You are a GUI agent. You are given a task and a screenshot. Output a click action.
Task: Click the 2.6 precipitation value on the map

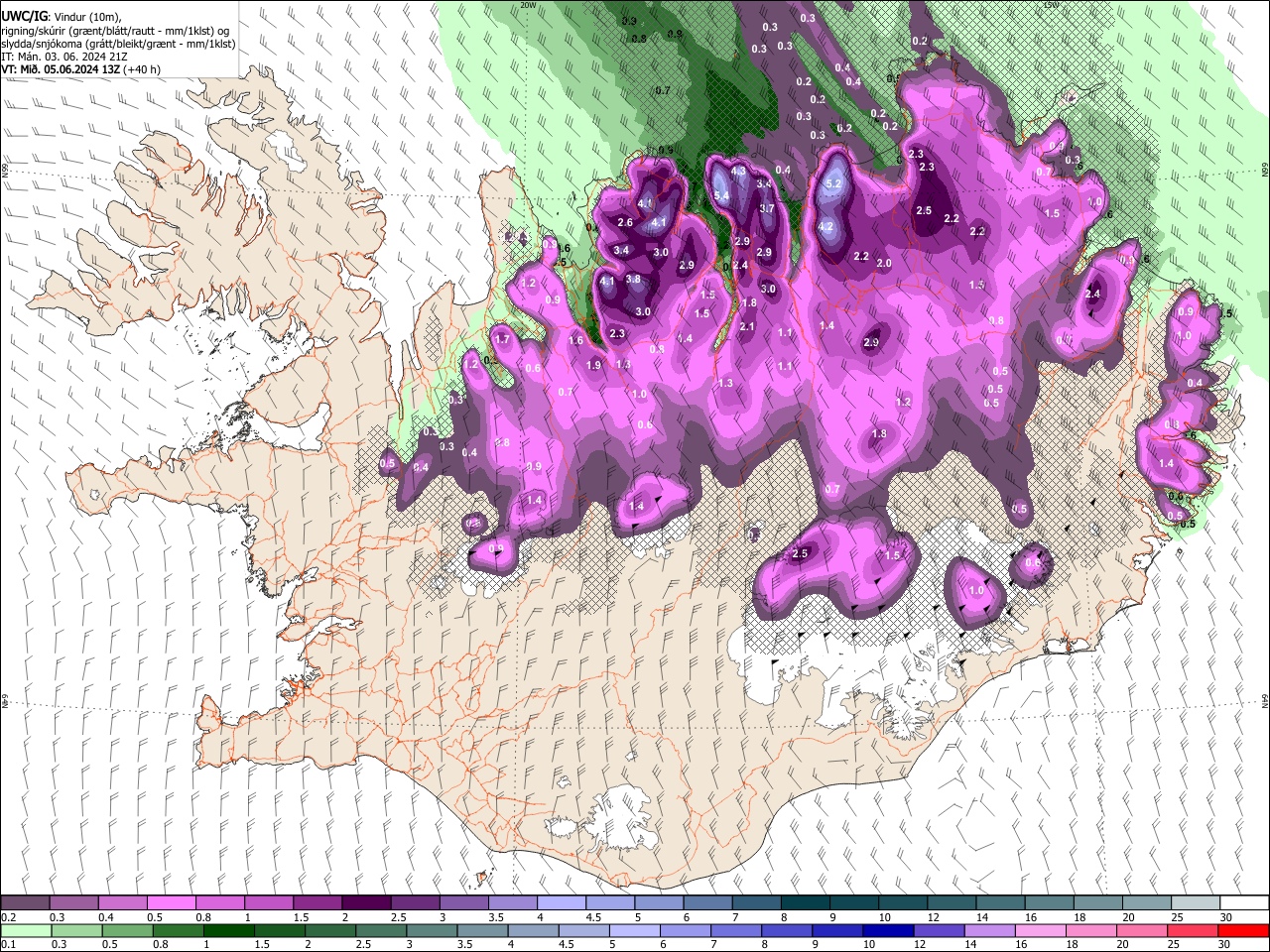pyautogui.click(x=625, y=222)
